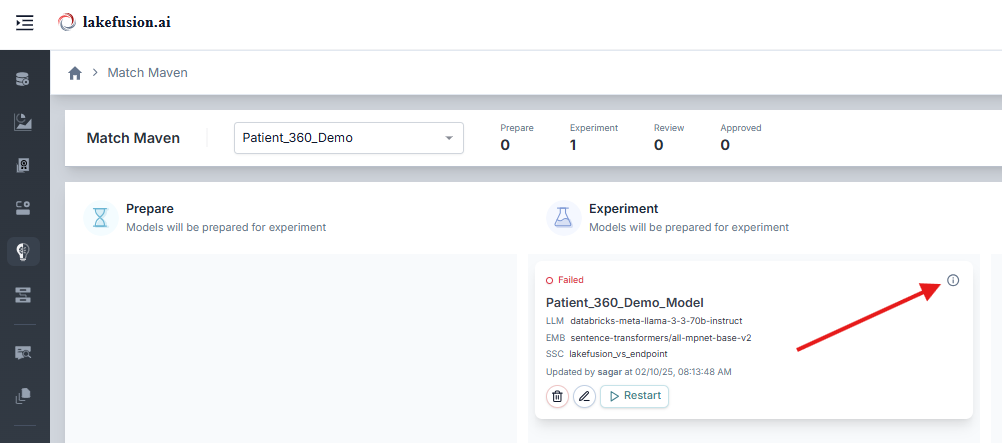Open the database settings sidebar icon
The image size is (1002, 443).
coord(23,79)
